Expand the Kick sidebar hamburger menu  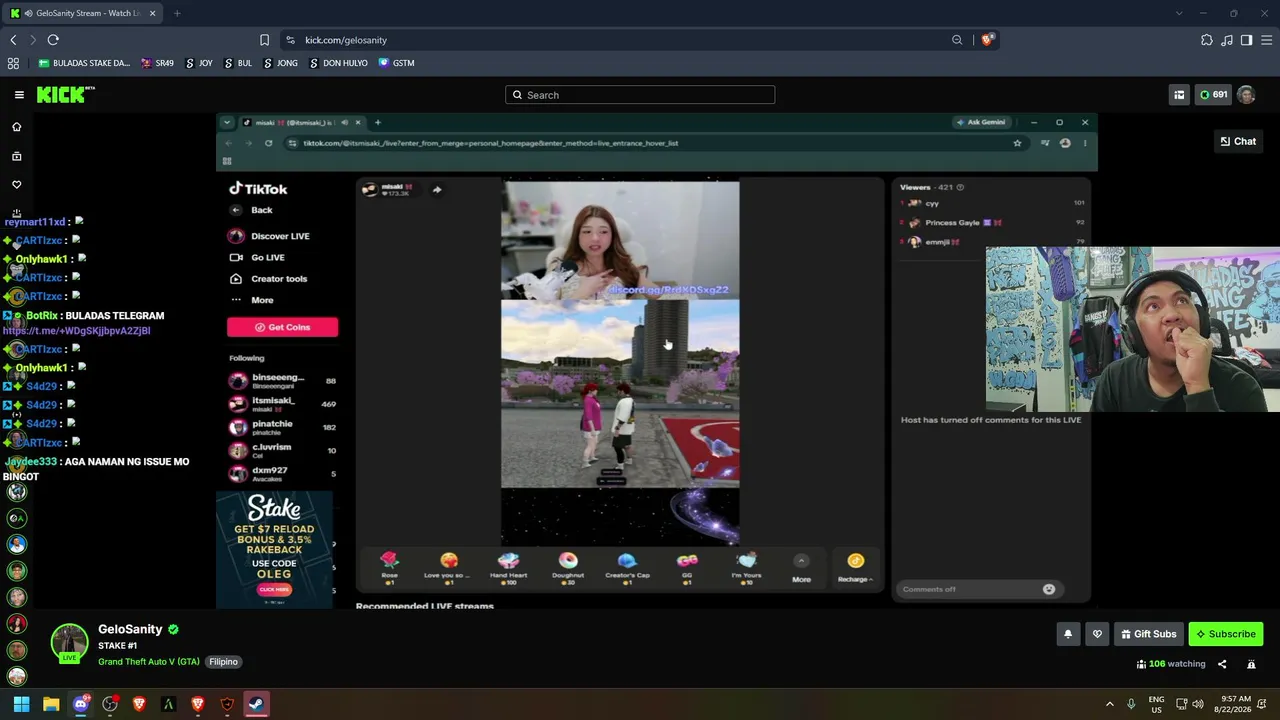tap(19, 95)
